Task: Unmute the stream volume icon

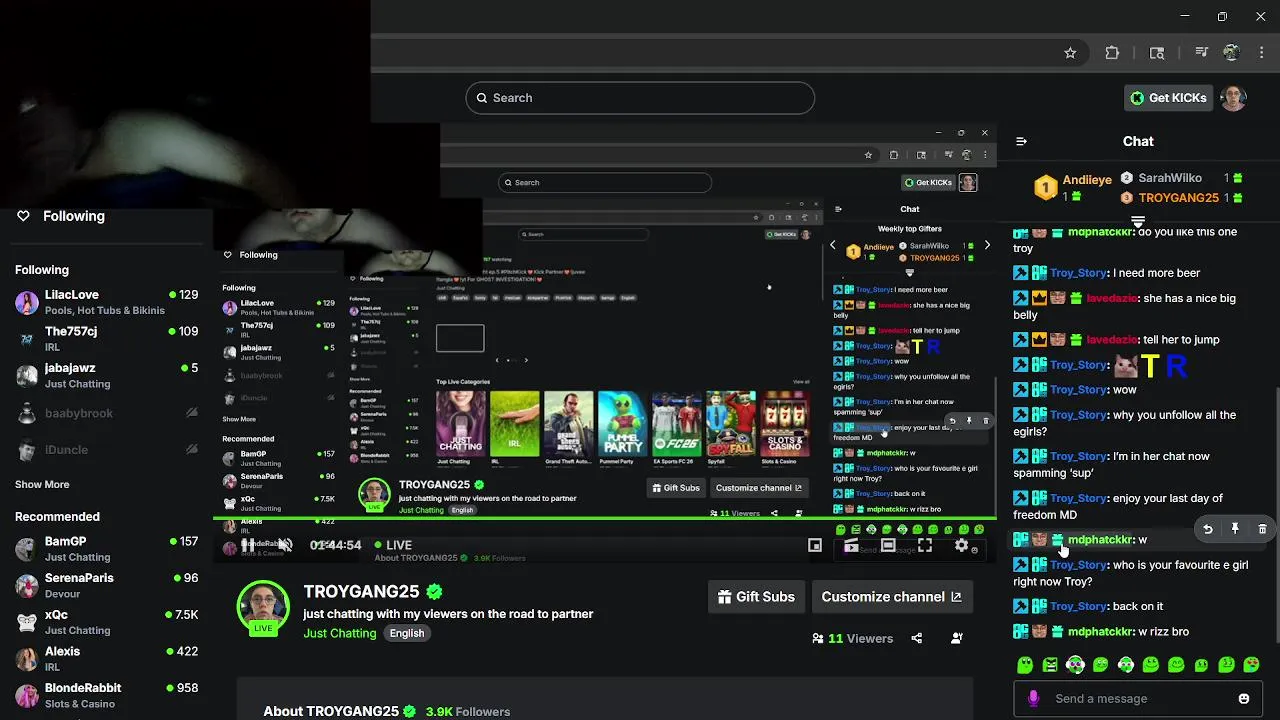Action: 285,545
